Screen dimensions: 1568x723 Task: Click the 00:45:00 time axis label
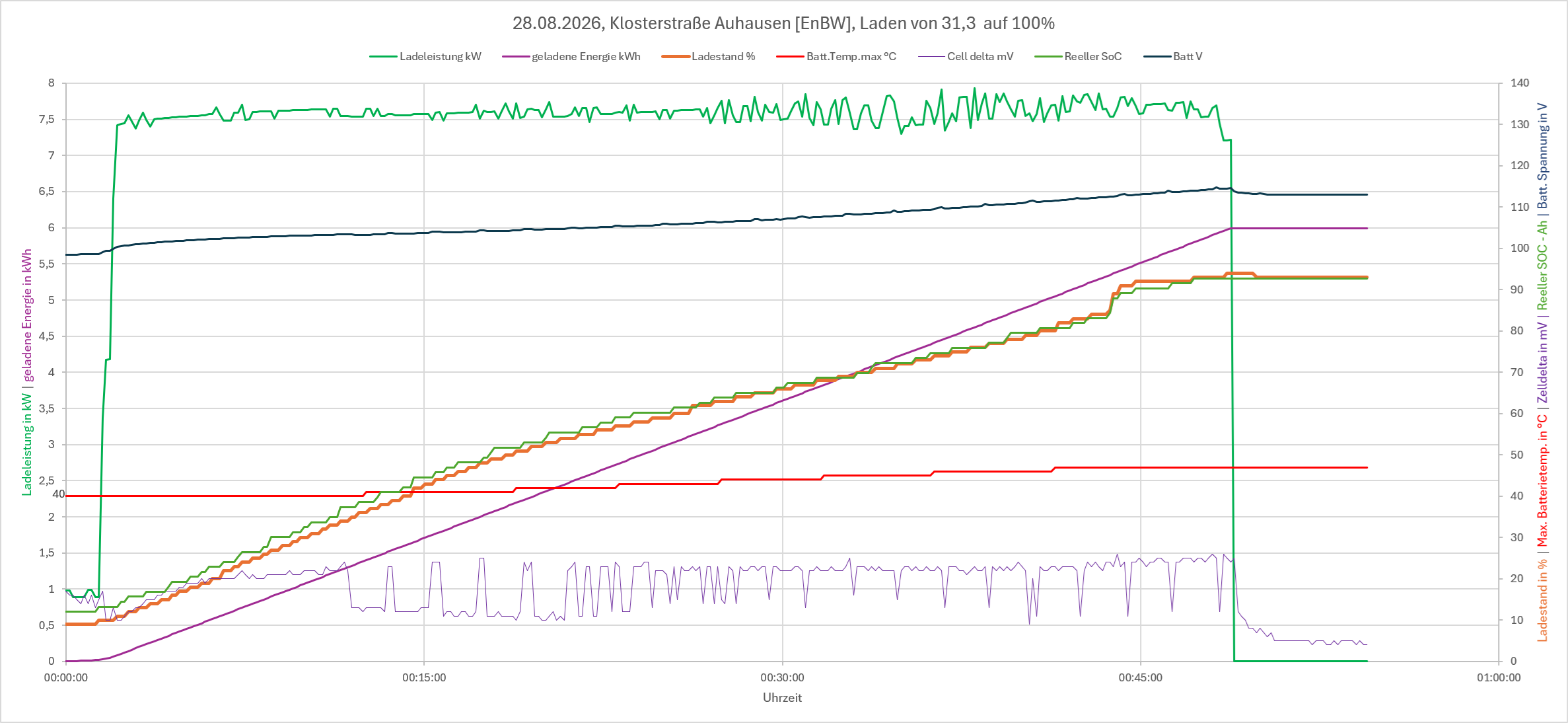tap(1140, 678)
